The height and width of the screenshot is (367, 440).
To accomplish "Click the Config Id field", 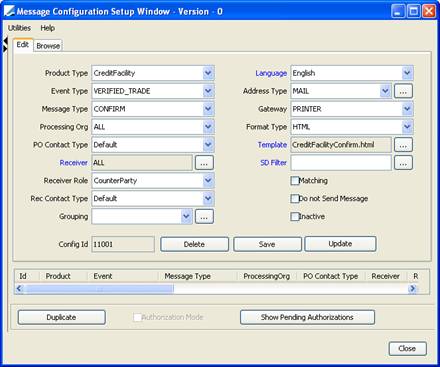I will [123, 244].
